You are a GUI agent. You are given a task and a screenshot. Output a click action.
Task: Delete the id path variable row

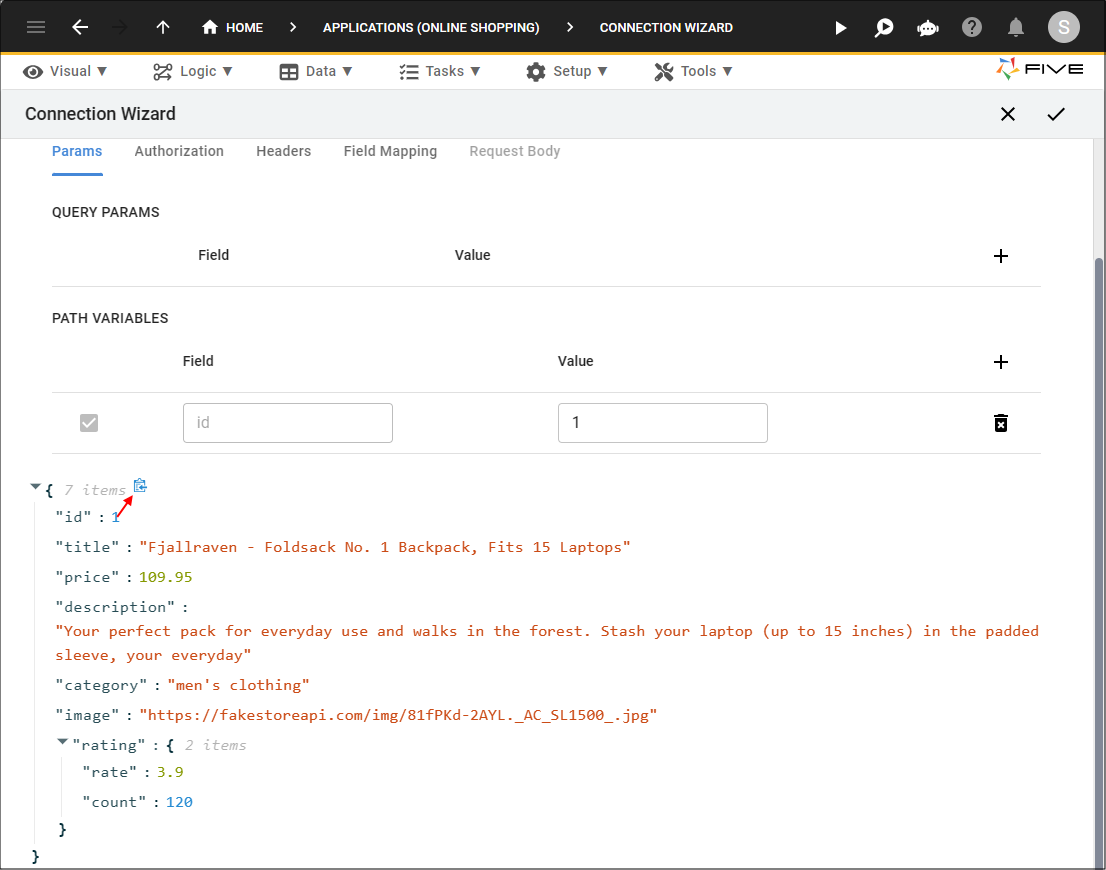tap(1001, 423)
